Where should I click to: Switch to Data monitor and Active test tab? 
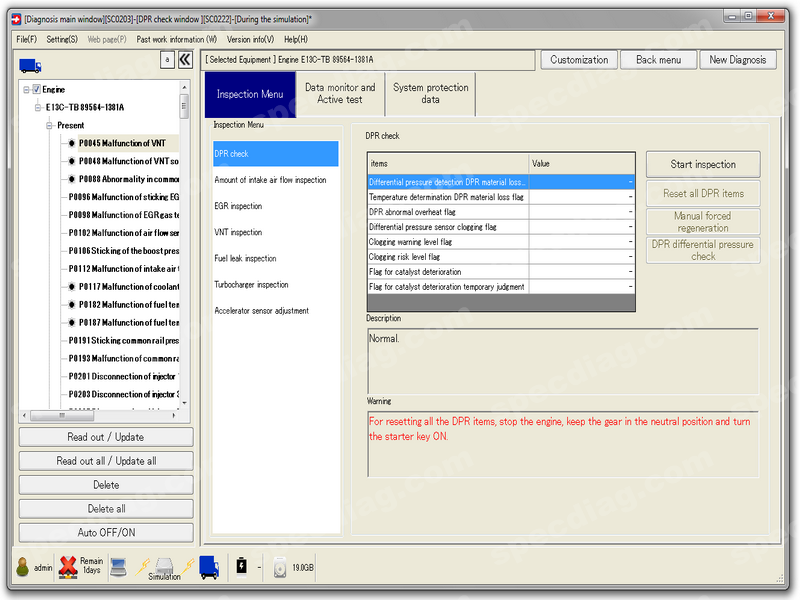[340, 94]
